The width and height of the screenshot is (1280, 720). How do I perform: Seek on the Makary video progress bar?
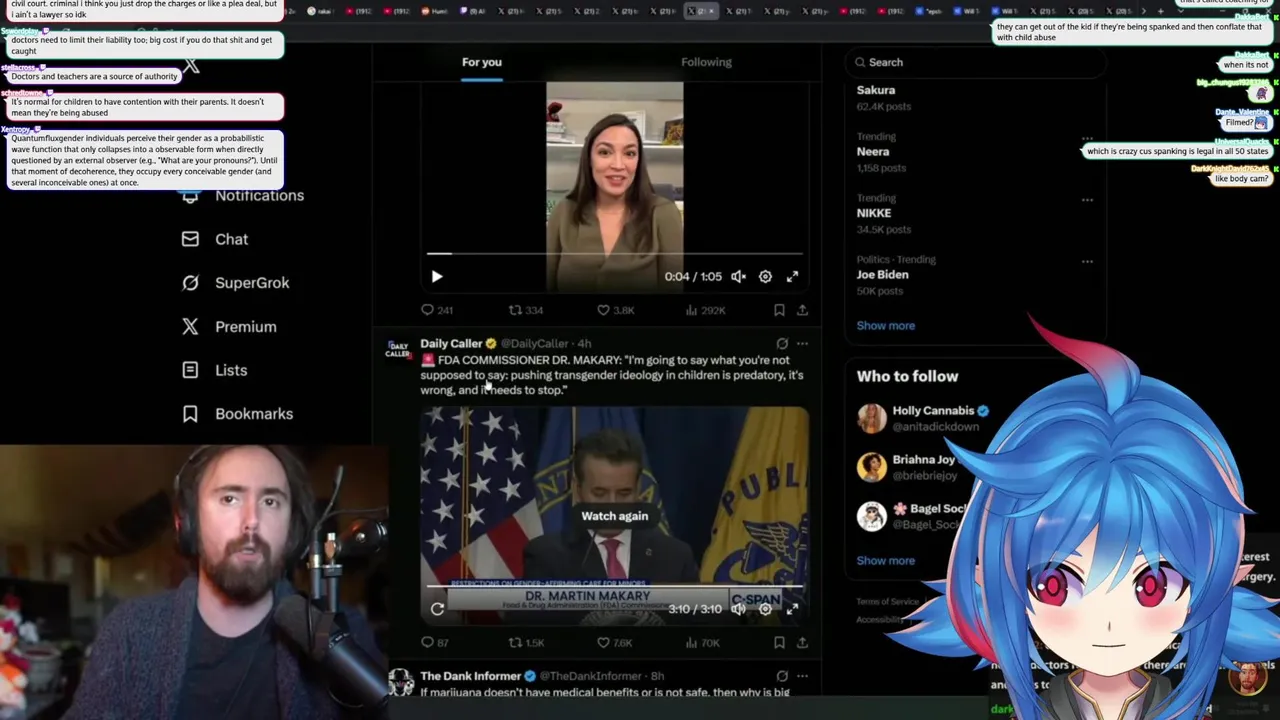[614, 586]
